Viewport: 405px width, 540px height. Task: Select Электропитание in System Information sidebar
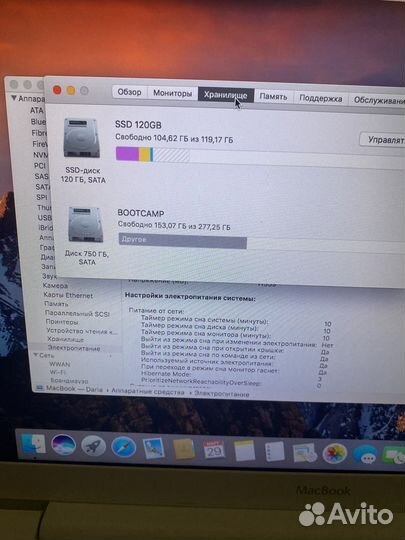pyautogui.click(x=74, y=348)
